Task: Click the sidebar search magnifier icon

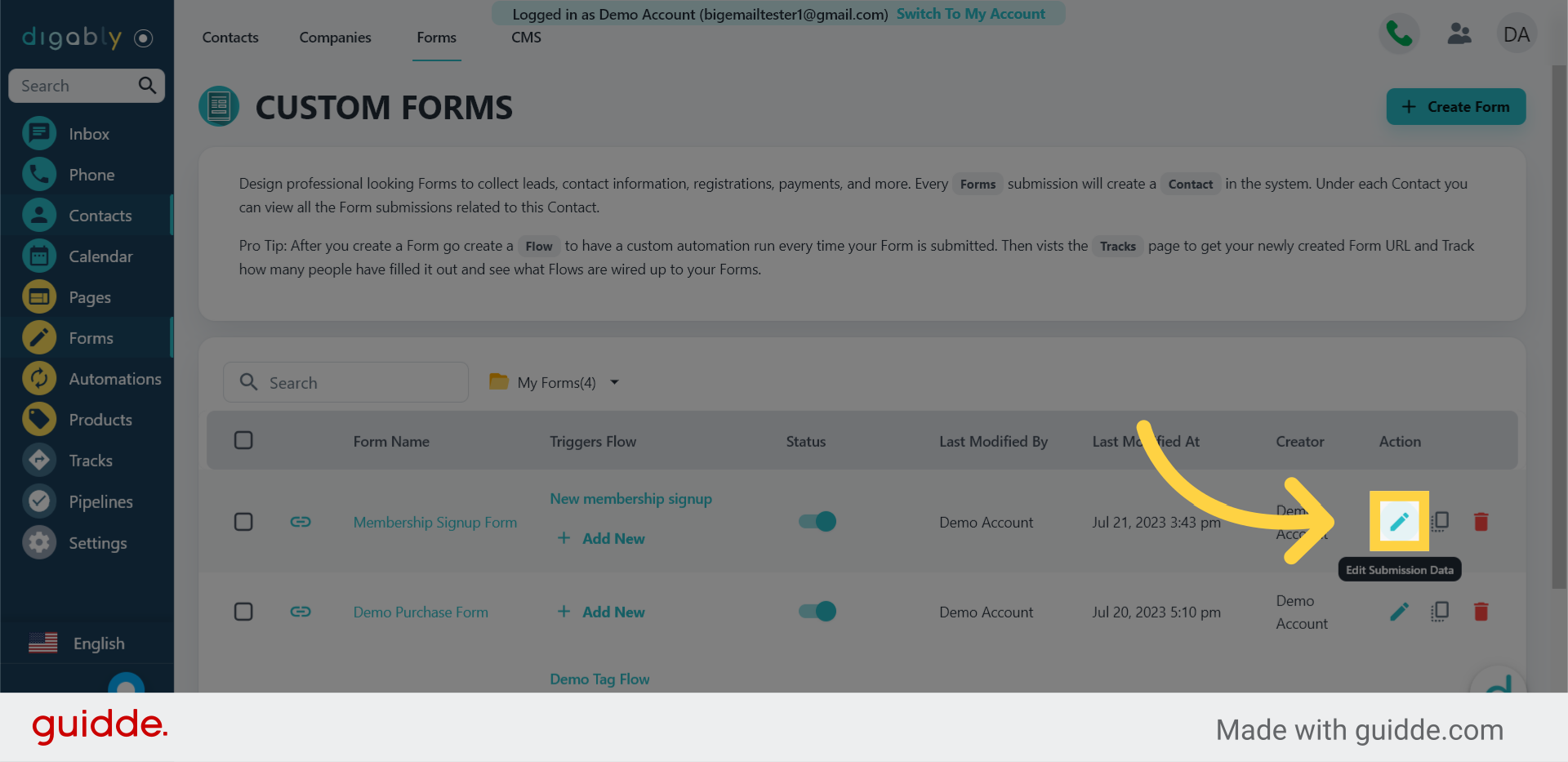Action: 147,85
